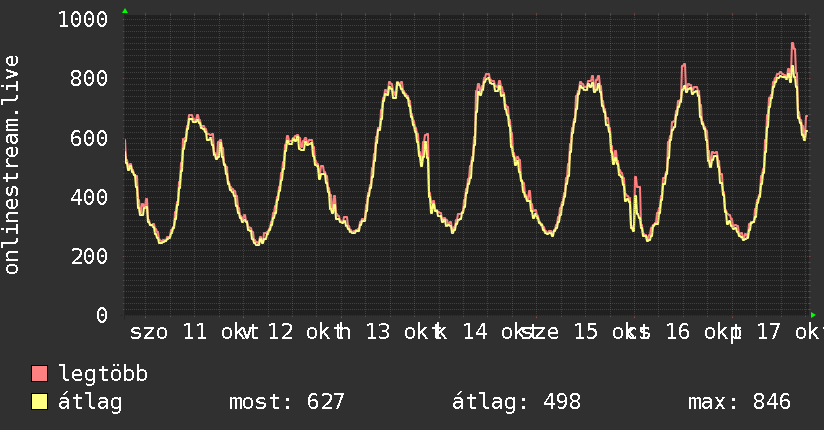Click the 'max: 846' value

pyautogui.click(x=739, y=402)
